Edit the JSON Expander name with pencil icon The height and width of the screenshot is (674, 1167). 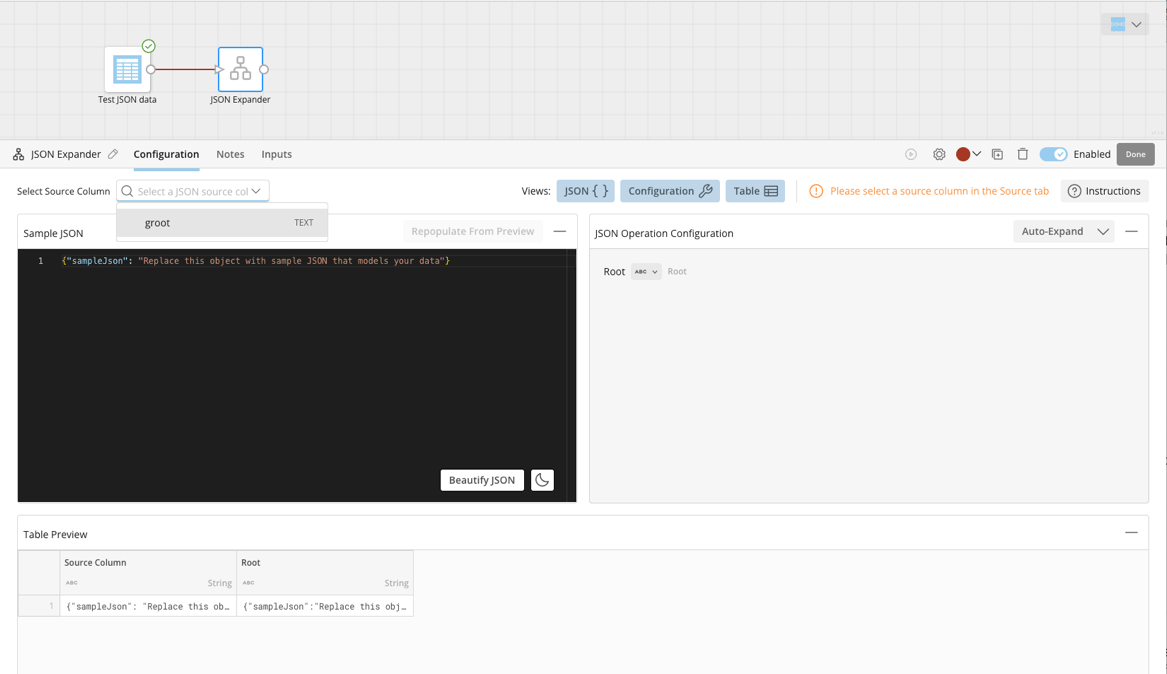click(113, 154)
